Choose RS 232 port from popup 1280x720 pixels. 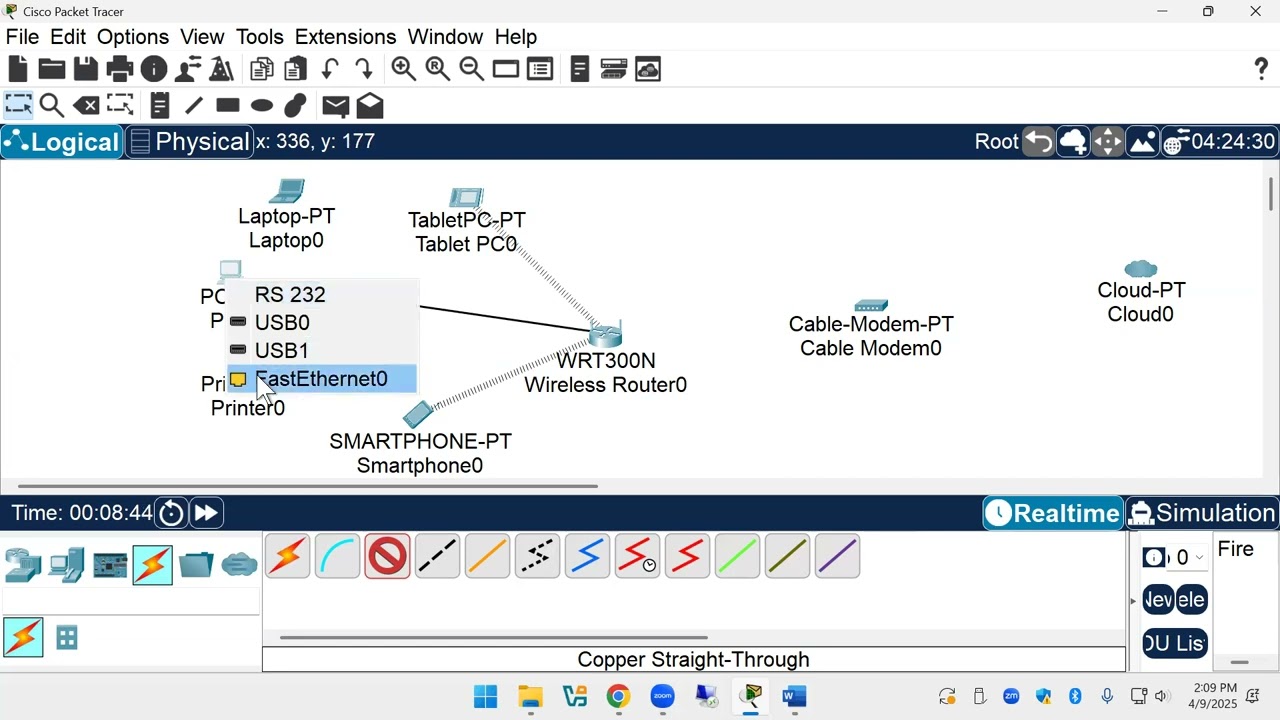321,295
